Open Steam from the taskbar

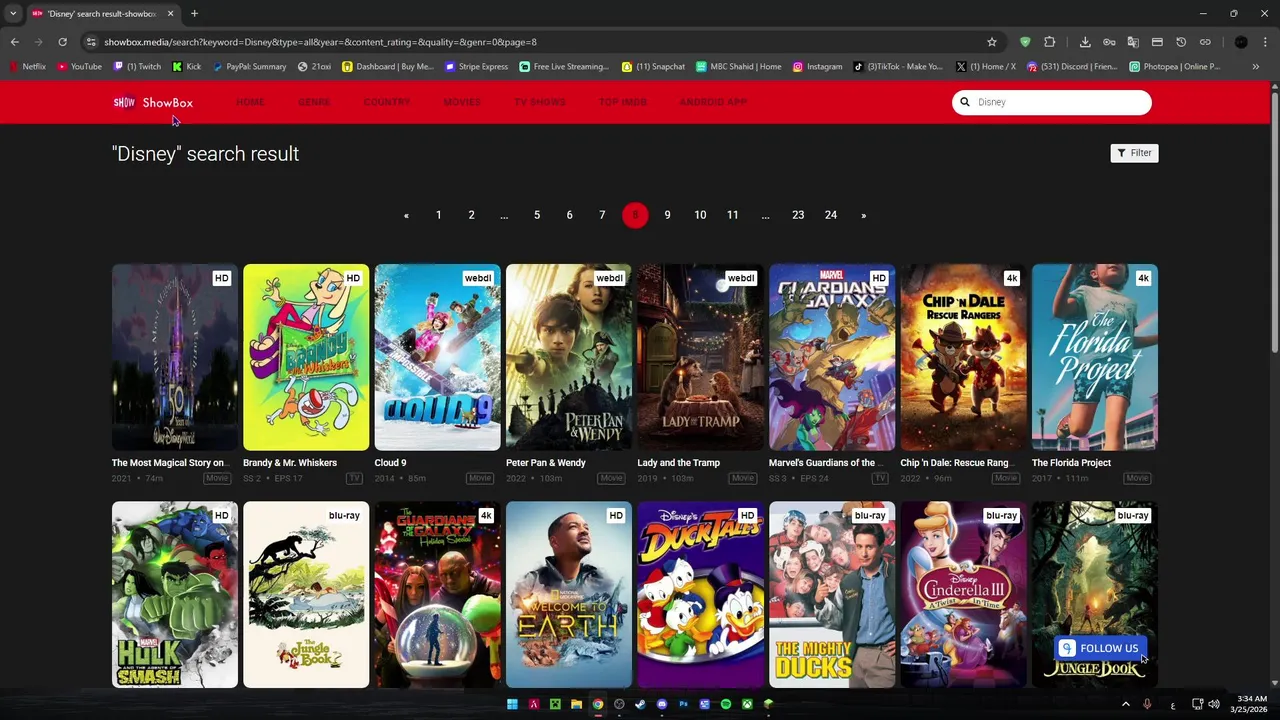640,704
